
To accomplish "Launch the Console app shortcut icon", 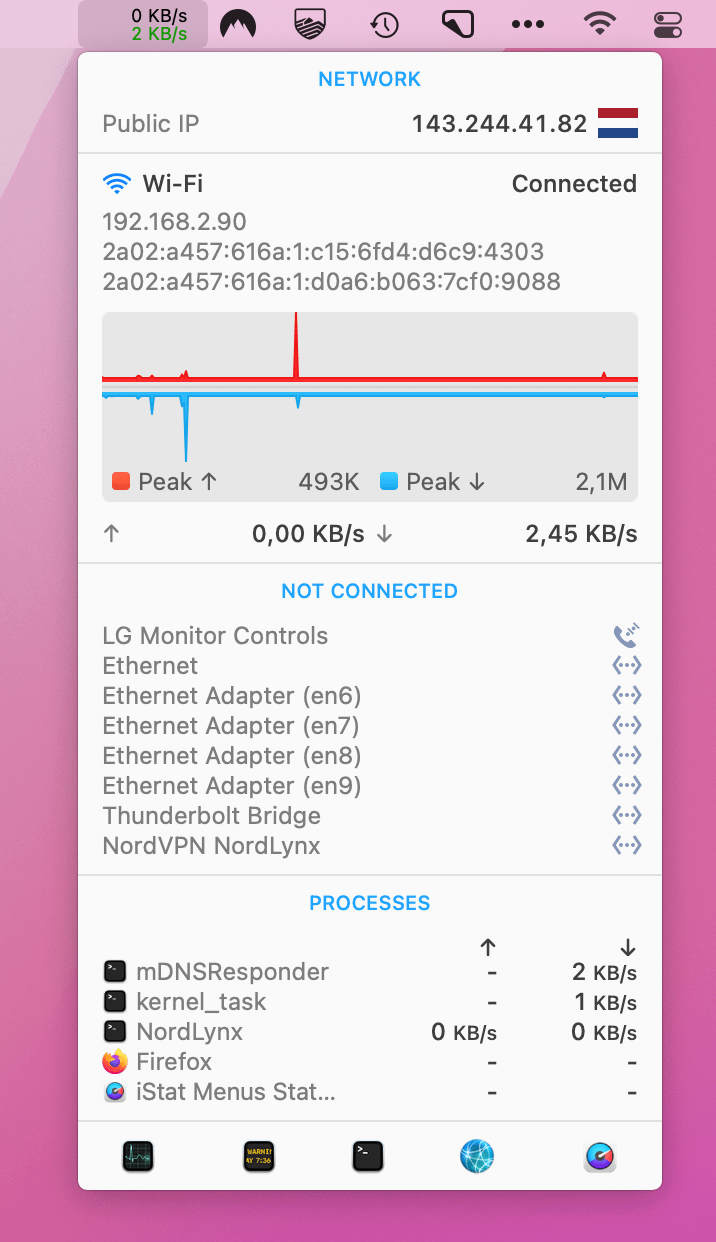I will click(x=259, y=1157).
